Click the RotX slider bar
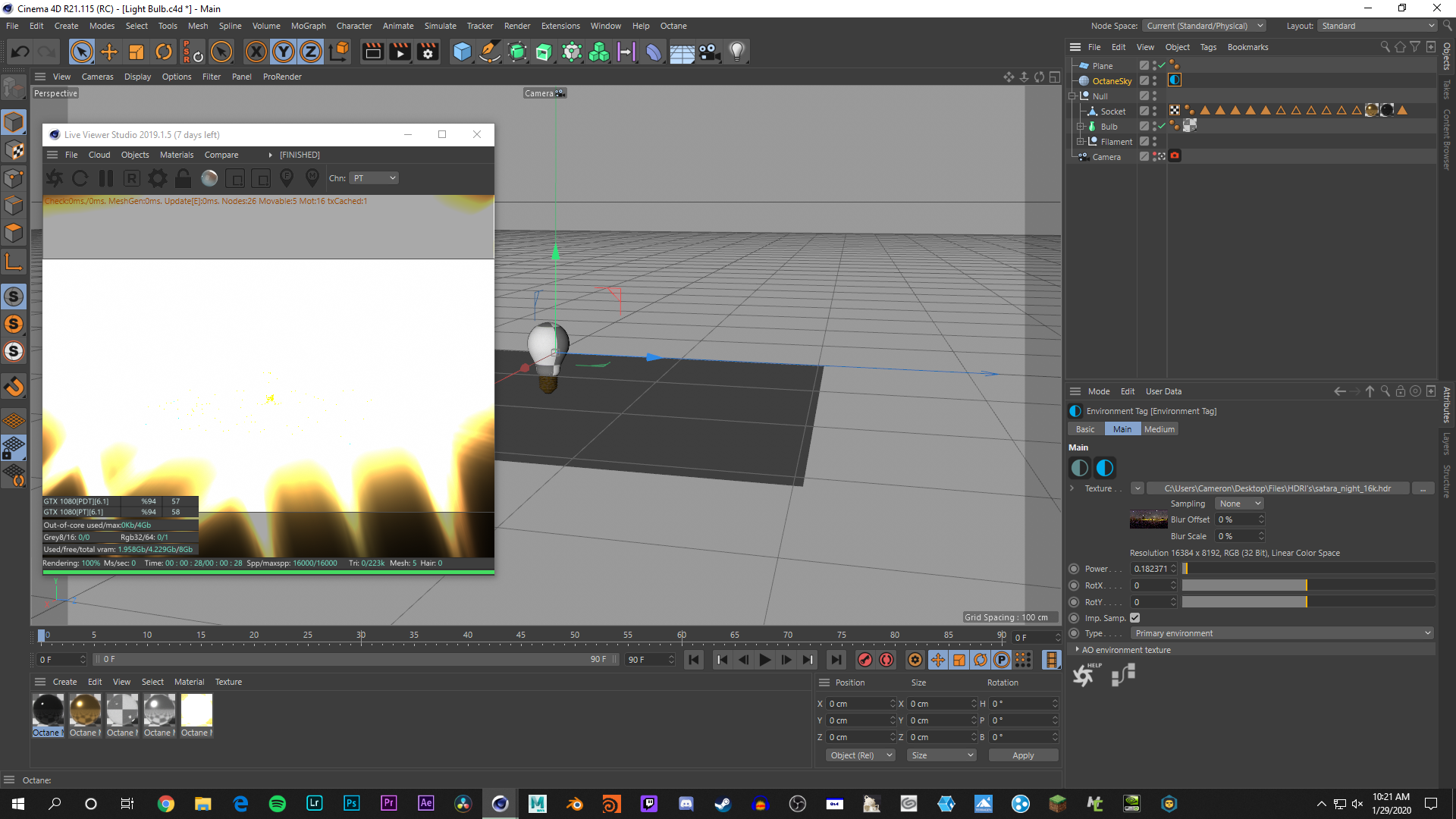The width and height of the screenshot is (1456, 819). pyautogui.click(x=1307, y=585)
